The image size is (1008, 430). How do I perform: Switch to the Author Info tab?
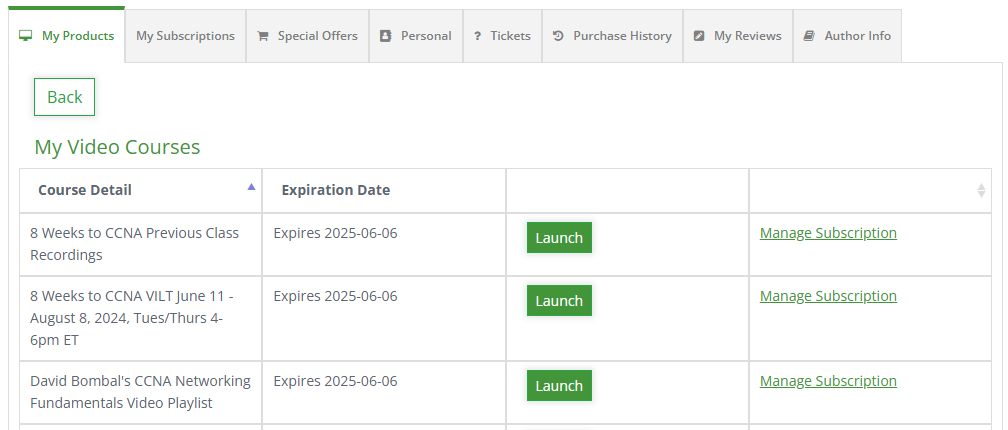click(857, 36)
